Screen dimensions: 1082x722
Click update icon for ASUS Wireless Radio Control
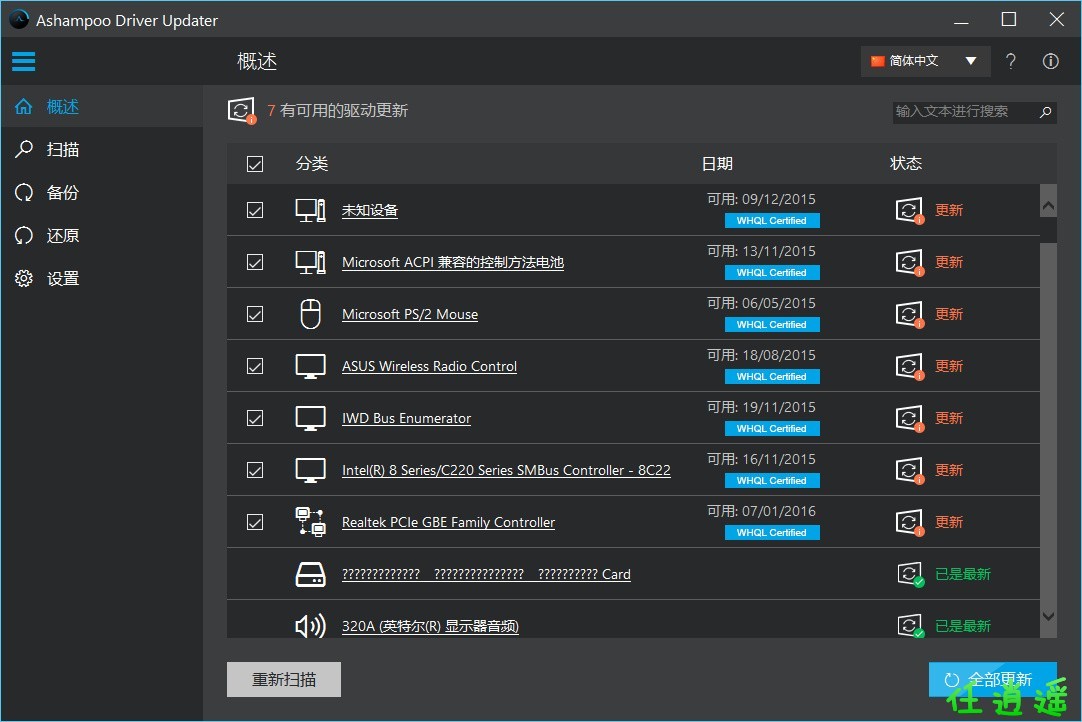(909, 366)
